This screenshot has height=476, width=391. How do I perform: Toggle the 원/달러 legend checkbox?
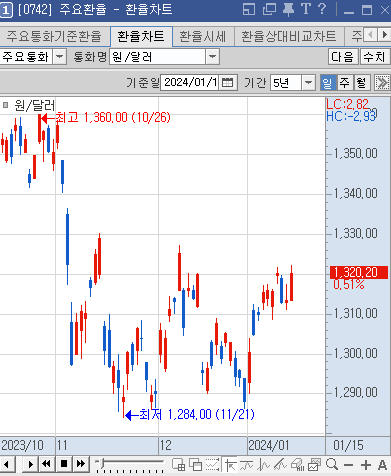click(5, 105)
